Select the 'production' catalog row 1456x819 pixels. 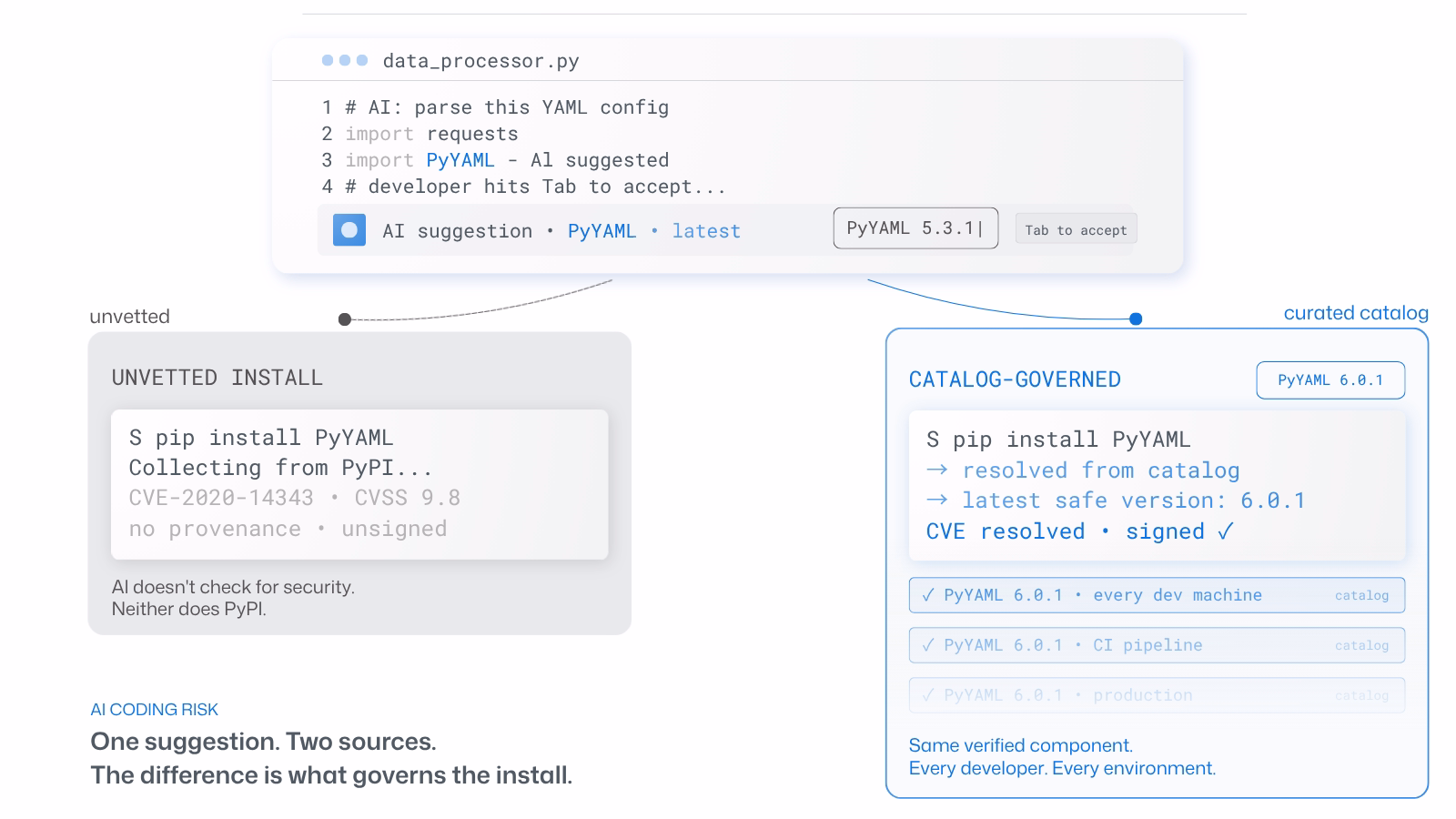1157,695
